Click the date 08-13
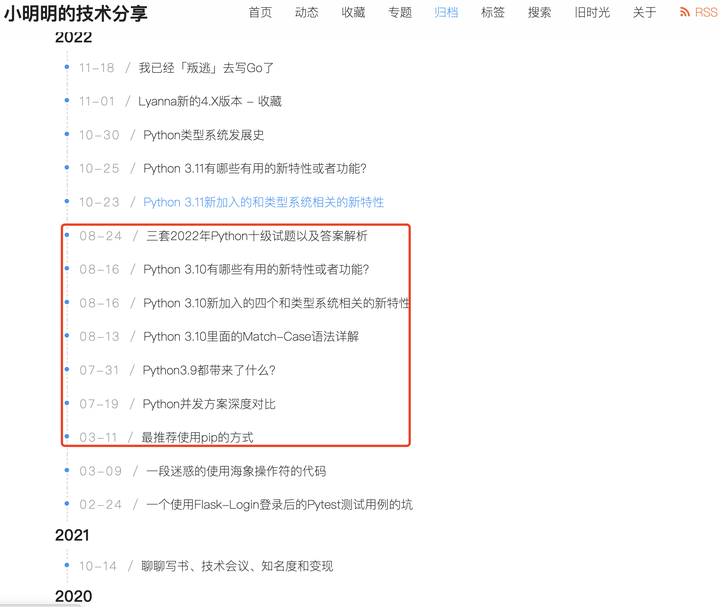The image size is (720, 607). coord(99,337)
